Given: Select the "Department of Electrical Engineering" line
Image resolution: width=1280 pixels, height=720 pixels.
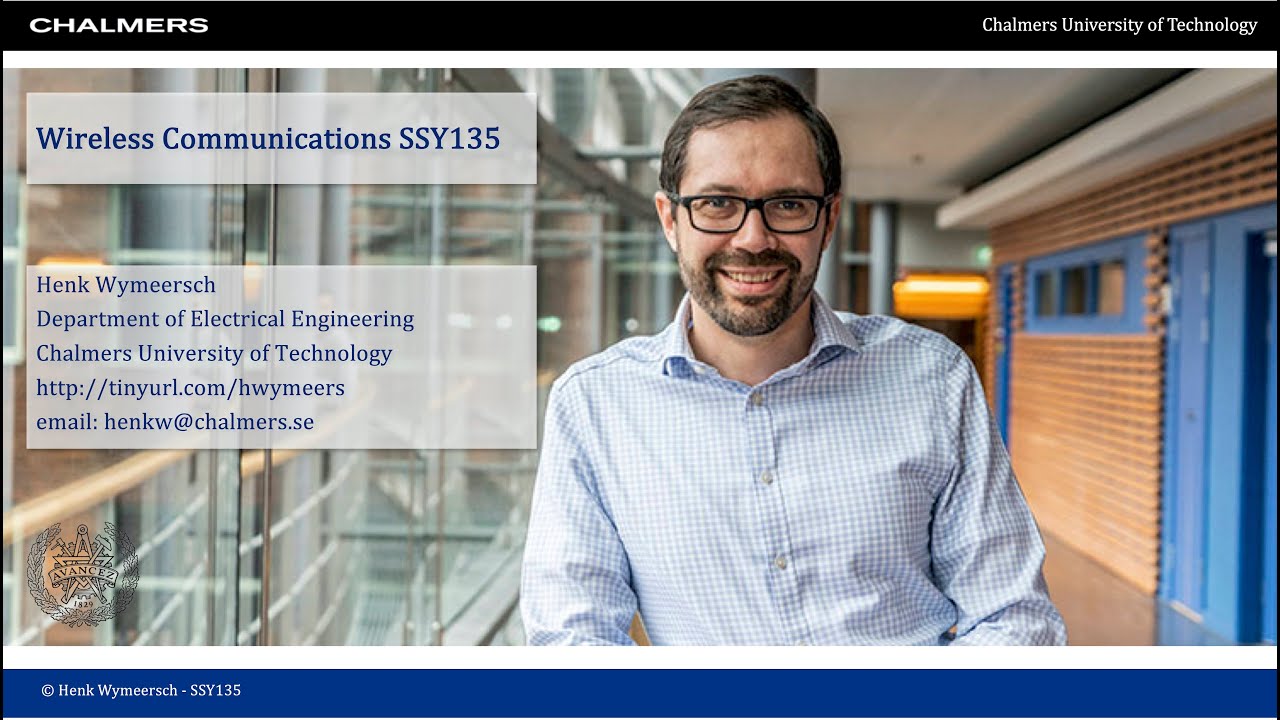Looking at the screenshot, I should click(225, 319).
